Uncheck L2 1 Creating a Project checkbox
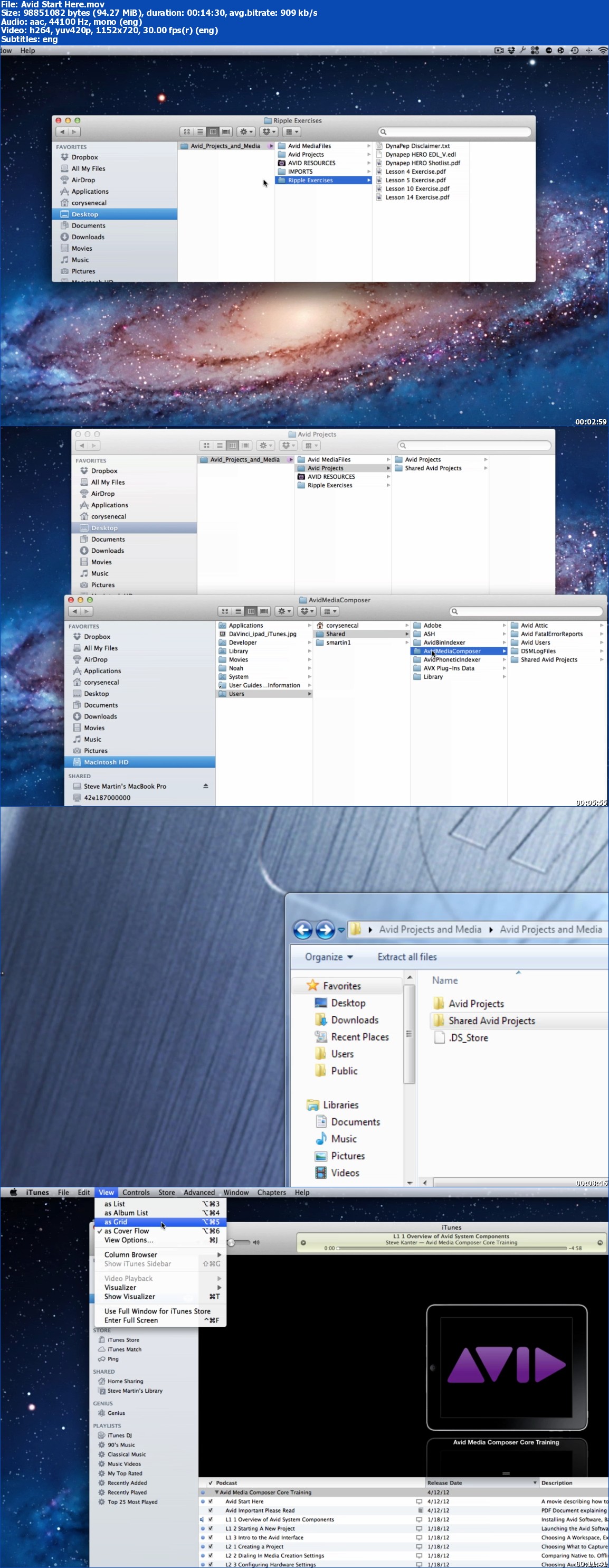This screenshot has width=609, height=1568. click(211, 1546)
